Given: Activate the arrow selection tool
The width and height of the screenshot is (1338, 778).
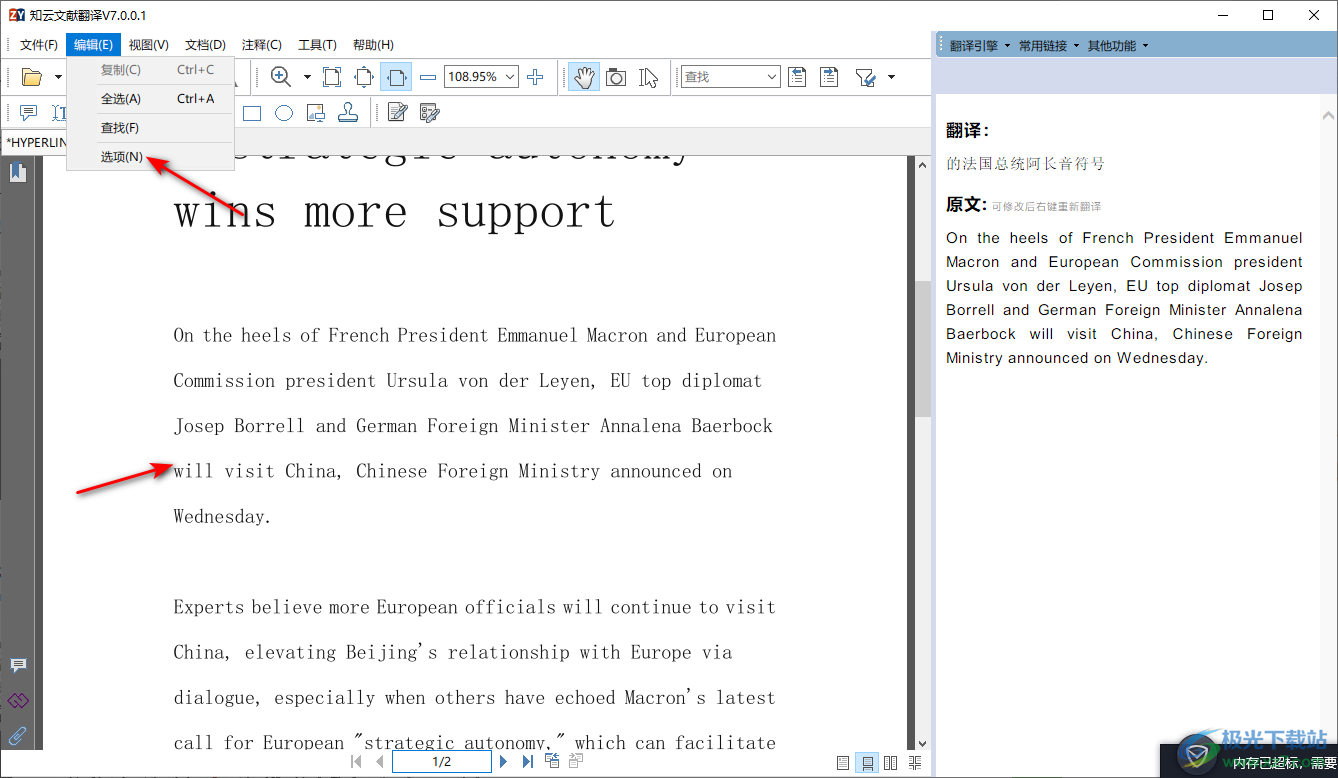Looking at the screenshot, I should [x=649, y=77].
